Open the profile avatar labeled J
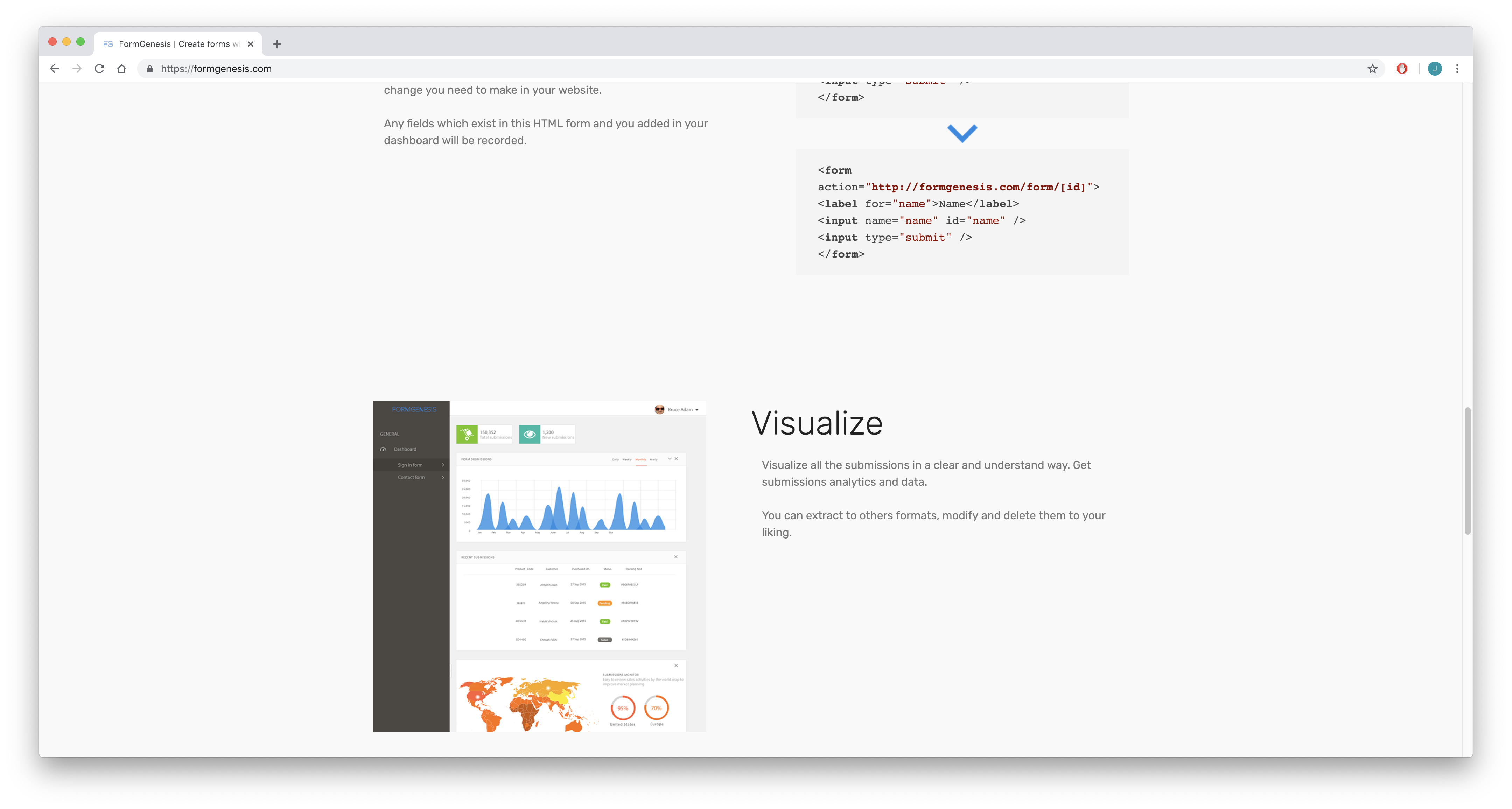The height and width of the screenshot is (809, 1512). [1435, 69]
